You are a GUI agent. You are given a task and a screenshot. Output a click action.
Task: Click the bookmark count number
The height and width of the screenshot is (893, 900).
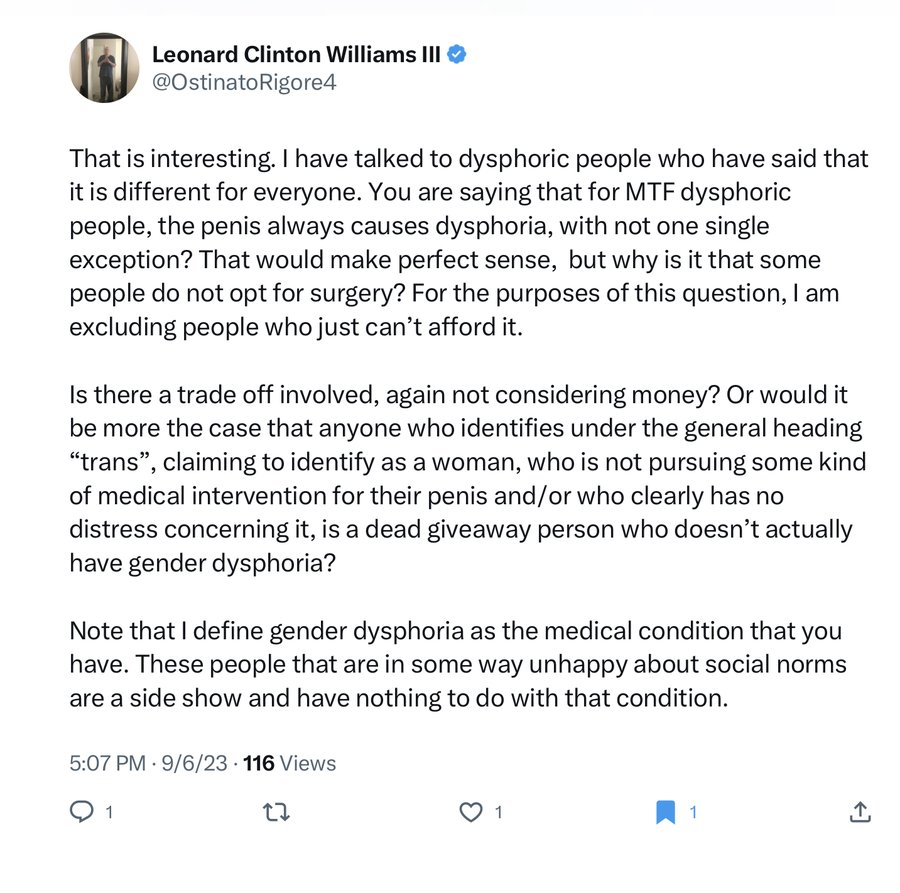pos(693,812)
